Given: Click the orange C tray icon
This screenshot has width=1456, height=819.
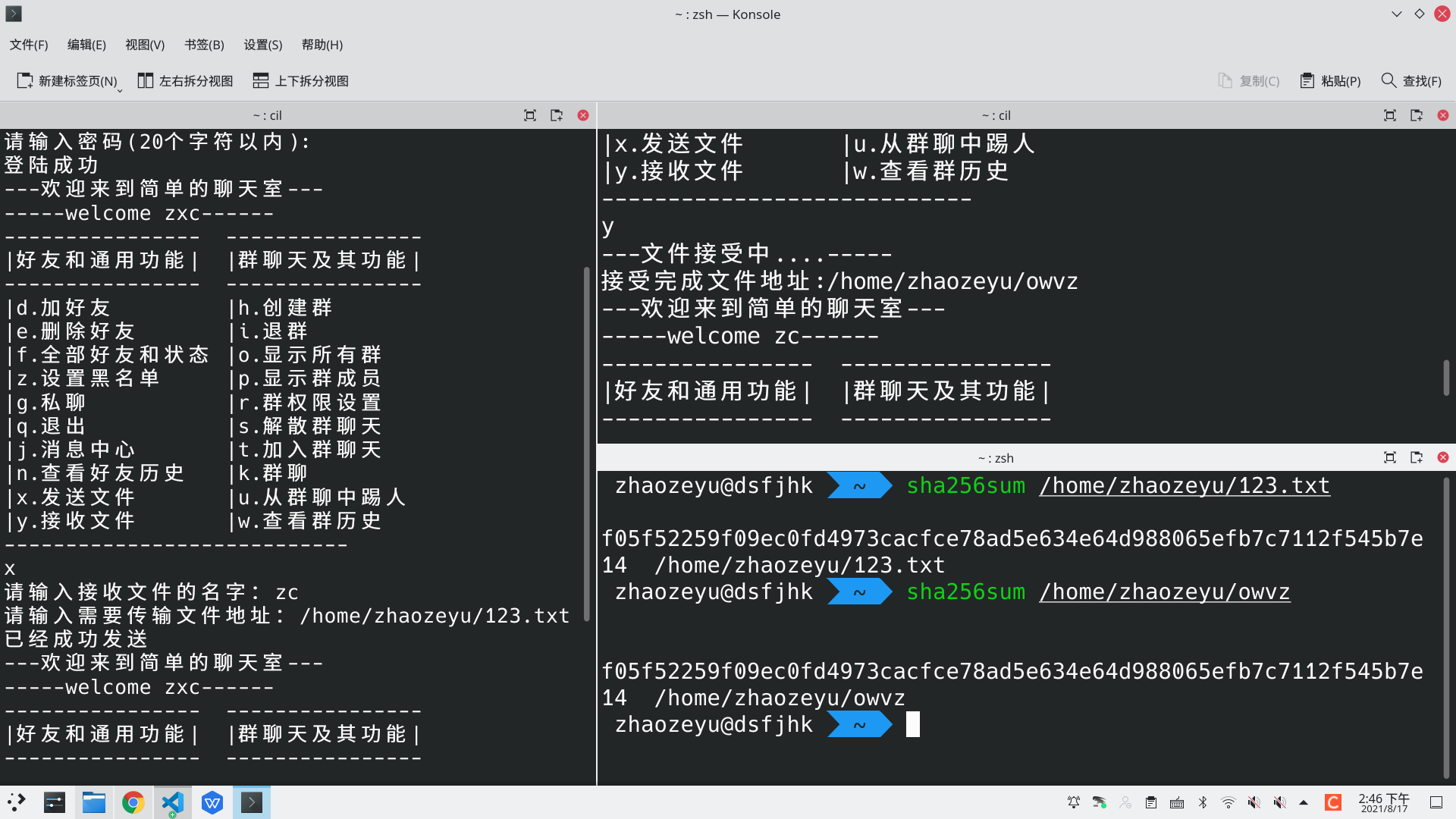Looking at the screenshot, I should pyautogui.click(x=1333, y=802).
